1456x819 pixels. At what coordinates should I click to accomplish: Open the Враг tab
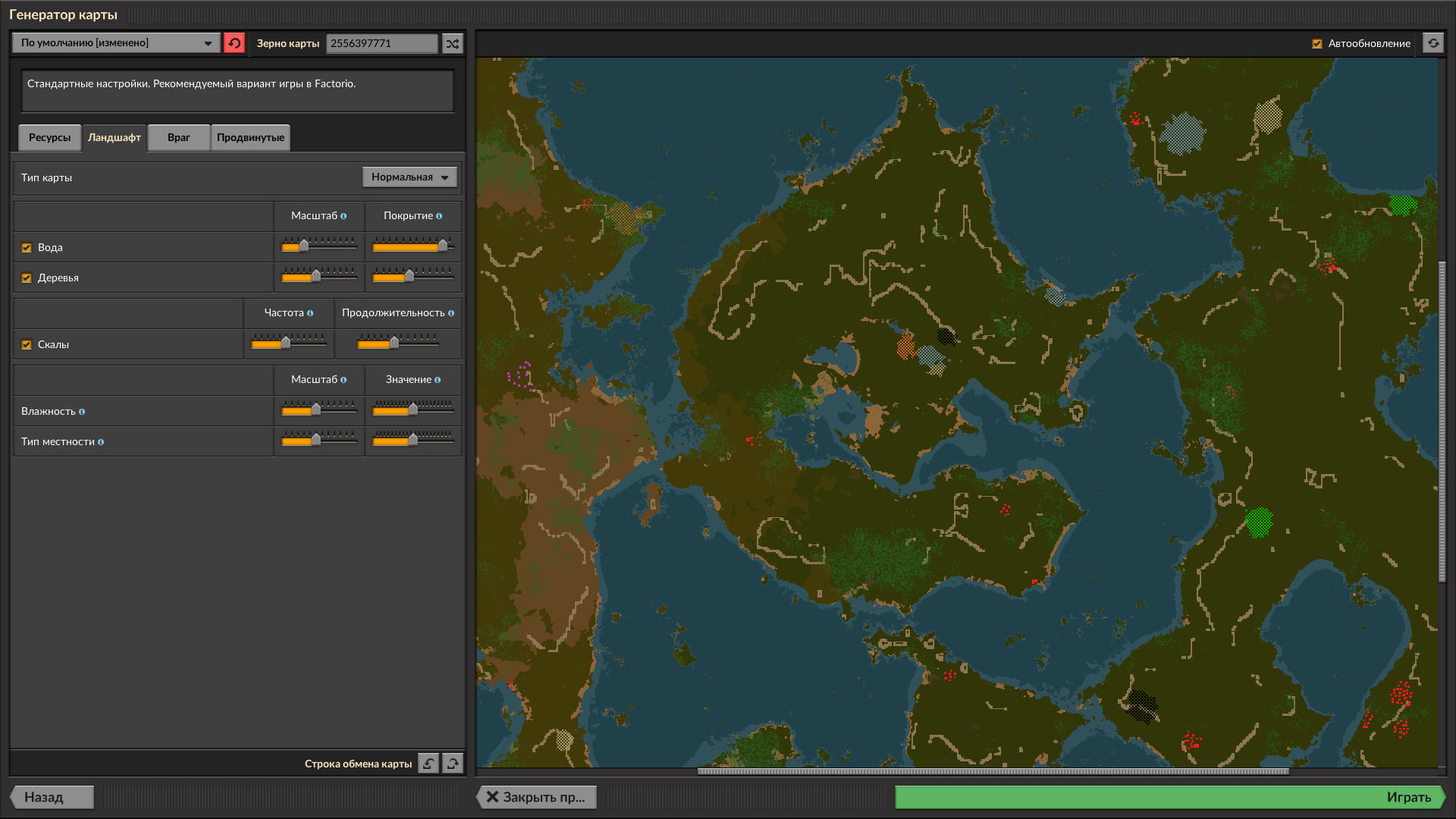click(x=179, y=138)
